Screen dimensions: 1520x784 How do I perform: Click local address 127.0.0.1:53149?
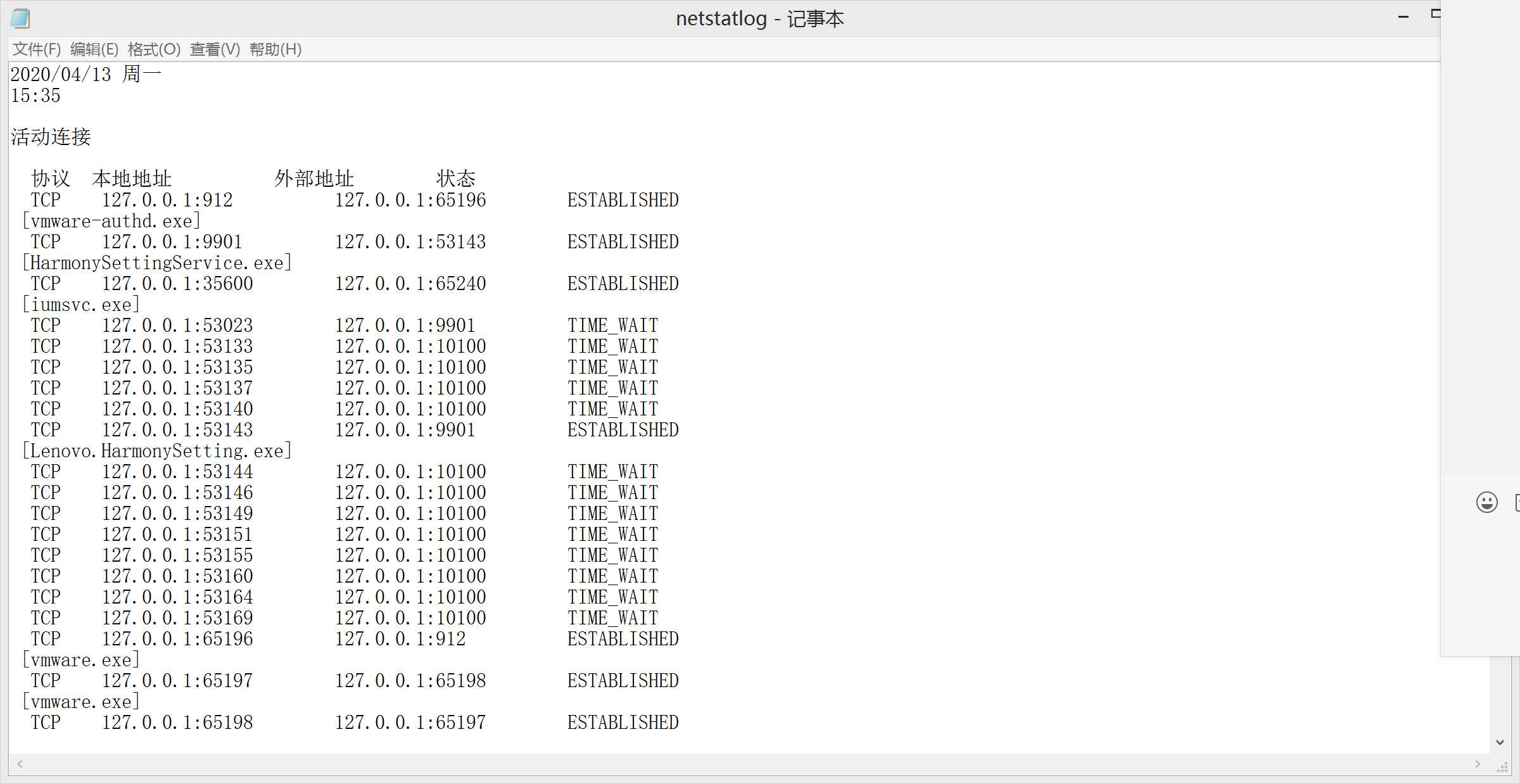pyautogui.click(x=177, y=514)
